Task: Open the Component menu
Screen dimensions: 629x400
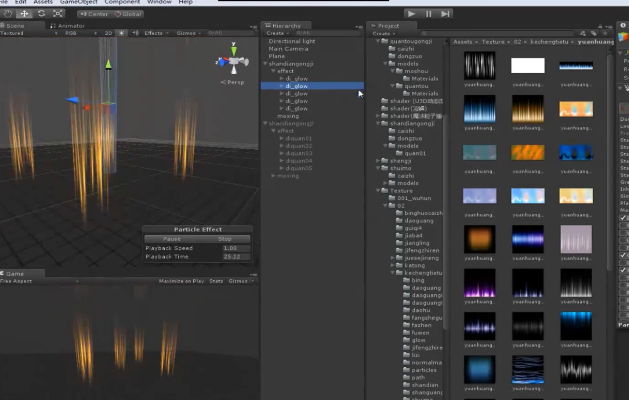Action: [122, 3]
